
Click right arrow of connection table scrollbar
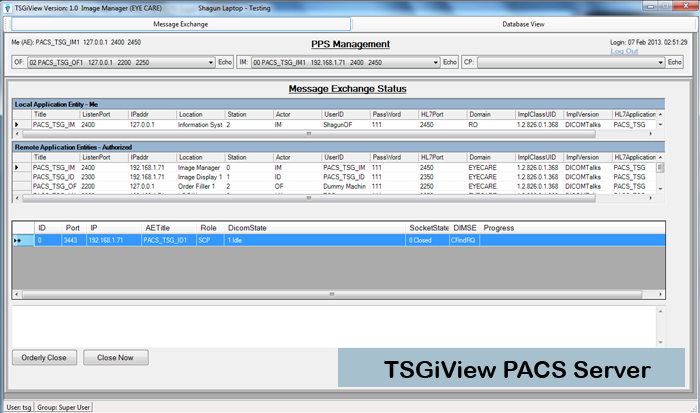pos(660,294)
